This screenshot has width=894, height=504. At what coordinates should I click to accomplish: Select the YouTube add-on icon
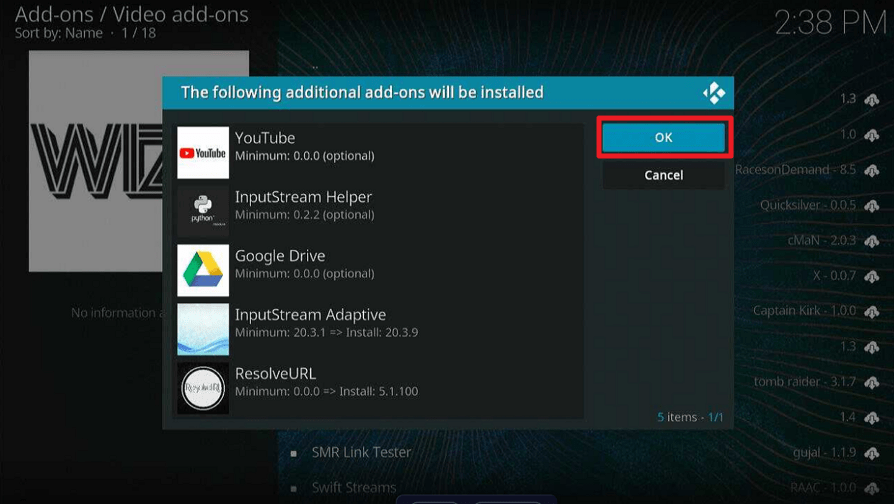pos(203,153)
